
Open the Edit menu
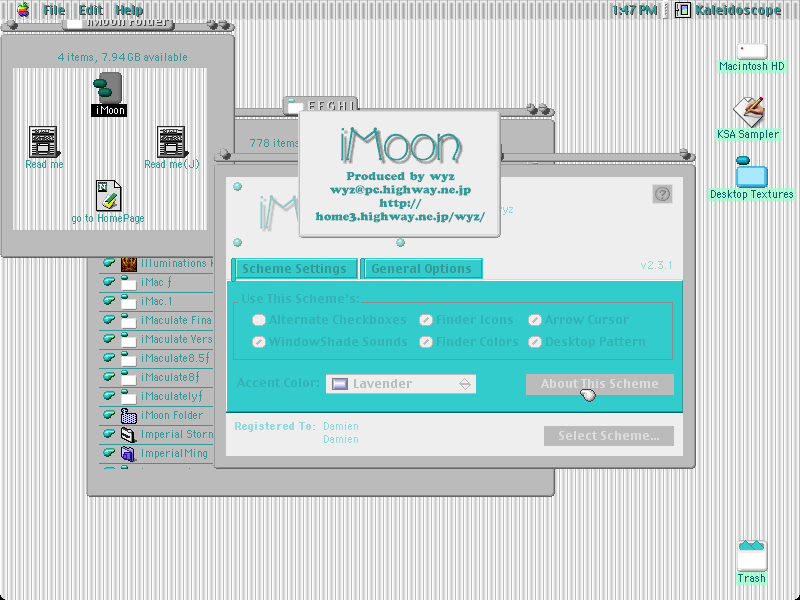[x=90, y=10]
